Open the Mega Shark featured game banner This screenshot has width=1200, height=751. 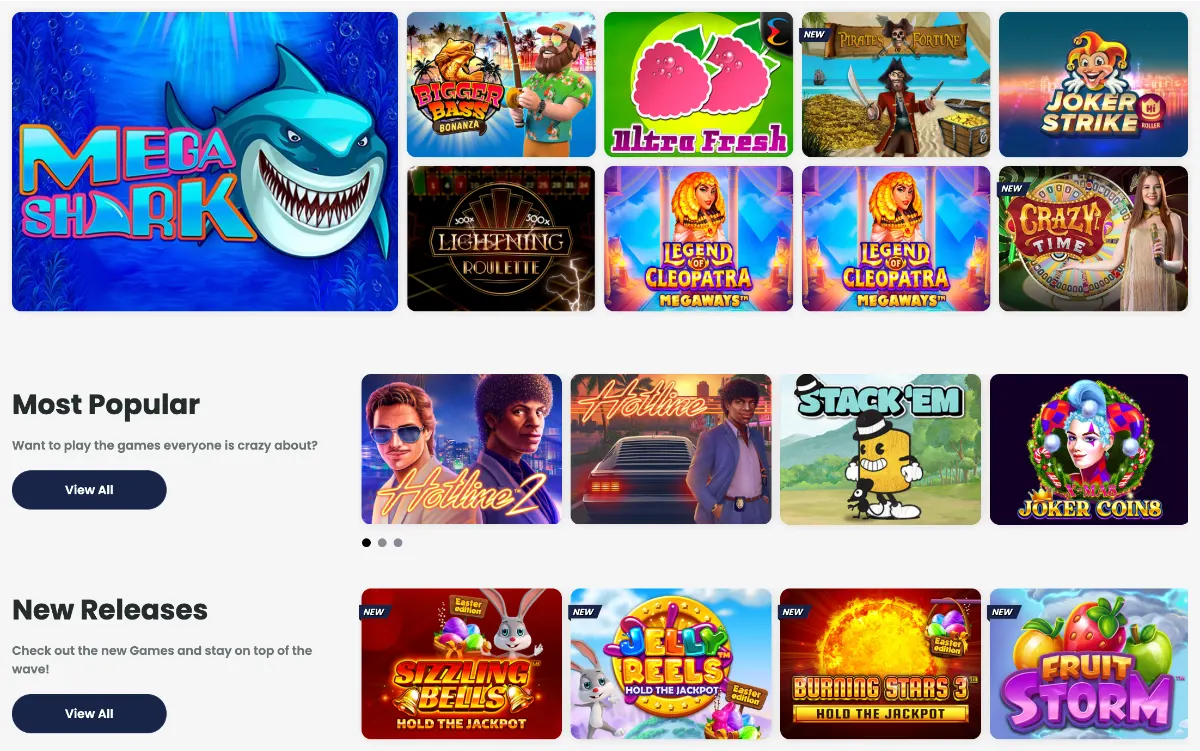coord(205,162)
